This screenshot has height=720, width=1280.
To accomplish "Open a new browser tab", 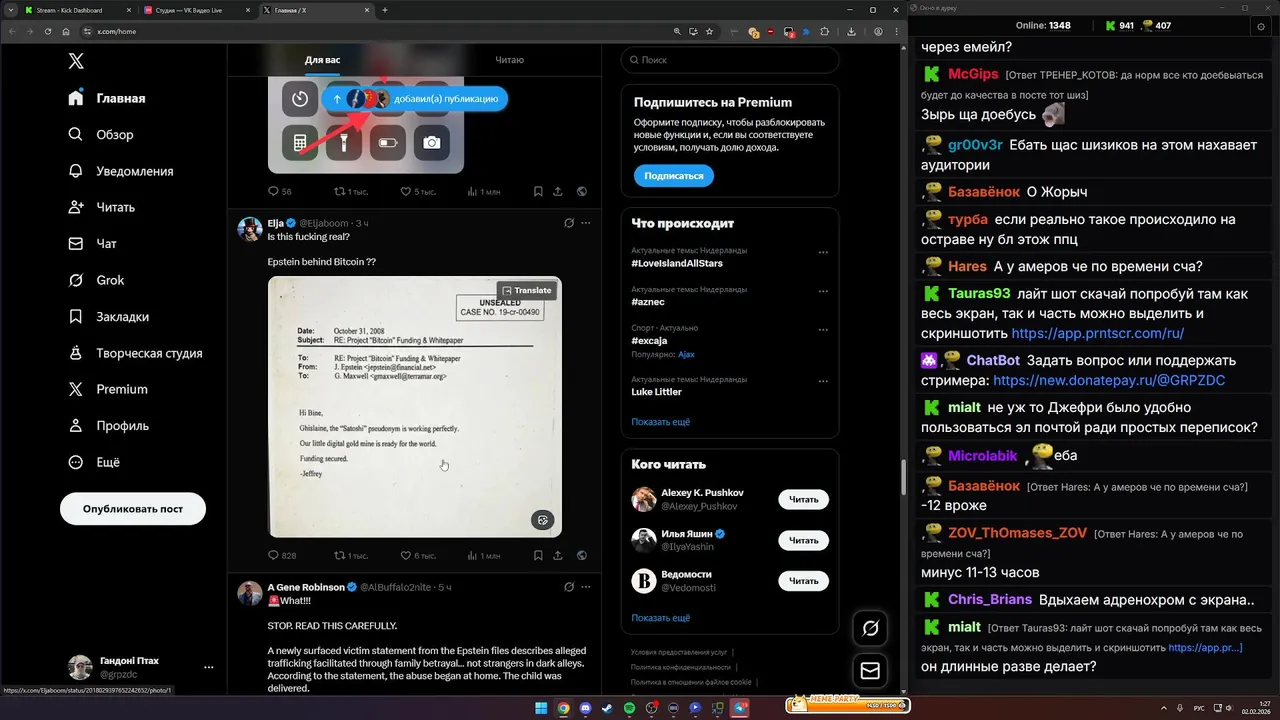I will click(x=385, y=10).
